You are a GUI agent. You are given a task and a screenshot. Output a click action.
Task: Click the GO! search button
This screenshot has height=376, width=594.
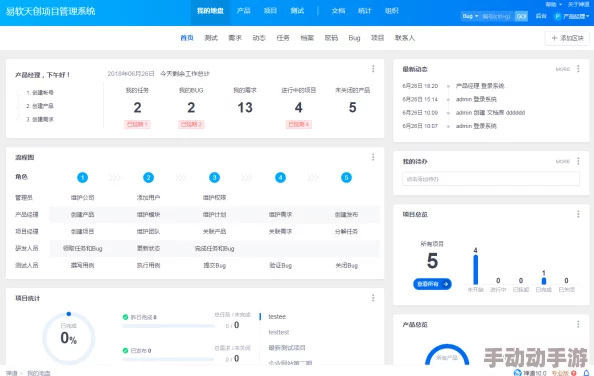click(x=521, y=16)
